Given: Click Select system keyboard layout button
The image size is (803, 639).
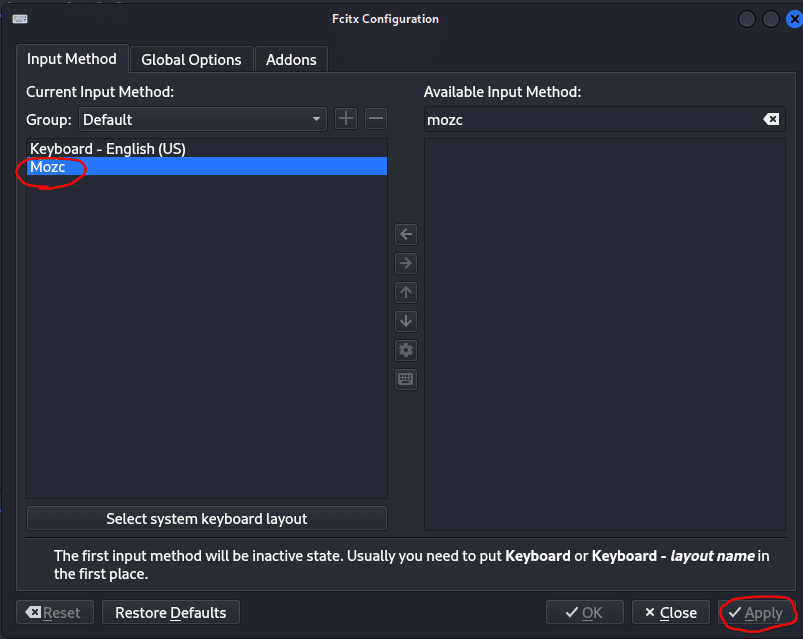Looking at the screenshot, I should (206, 519).
